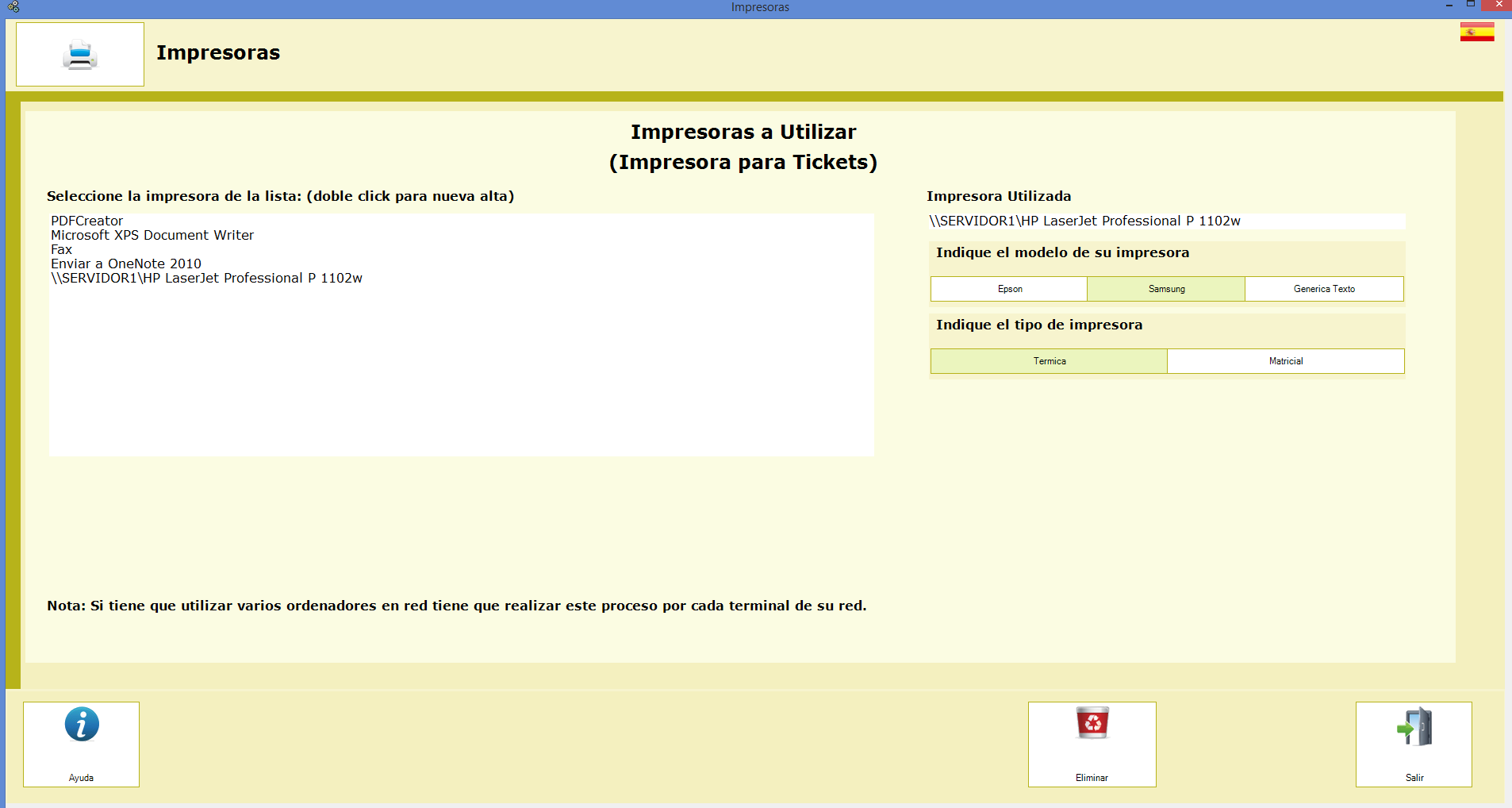The width and height of the screenshot is (1512, 808).
Task: Click the app icon in the title bar
Action: 13,7
